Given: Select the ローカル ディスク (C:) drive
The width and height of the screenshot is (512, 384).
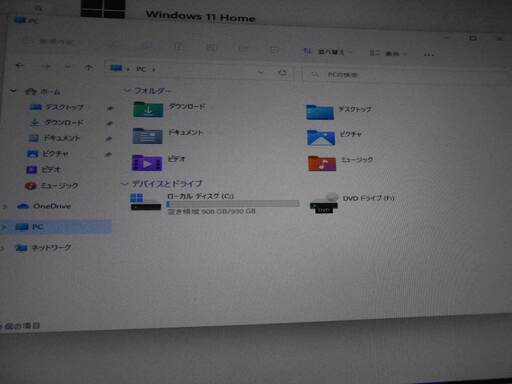Looking at the screenshot, I should click(215, 203).
